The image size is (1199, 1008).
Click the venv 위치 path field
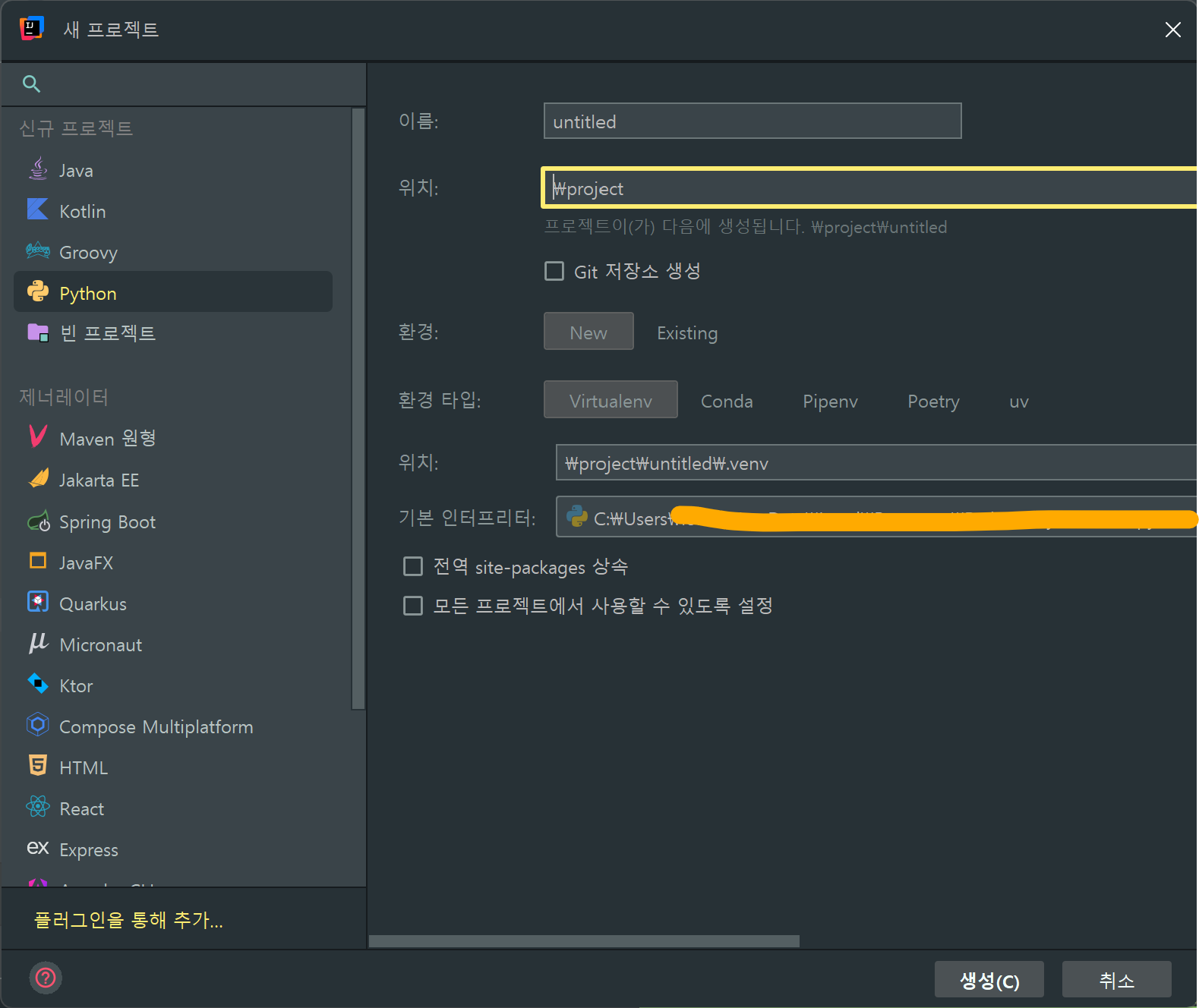tap(877, 462)
